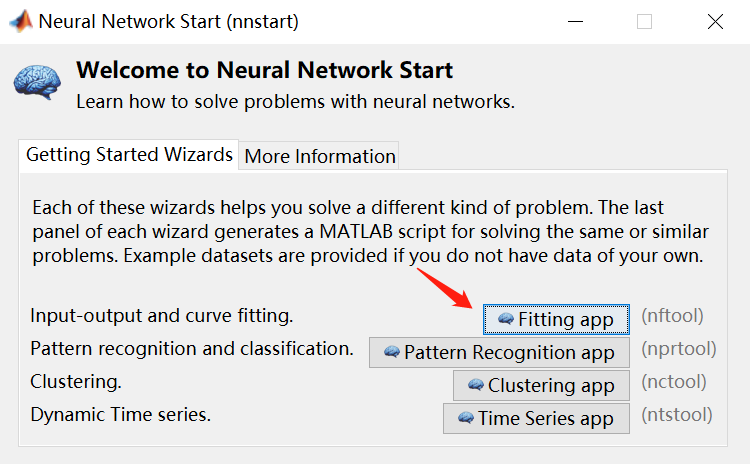Select the Getting Started Wizards tab
Viewport: 750px width, 464px height.
[129, 155]
